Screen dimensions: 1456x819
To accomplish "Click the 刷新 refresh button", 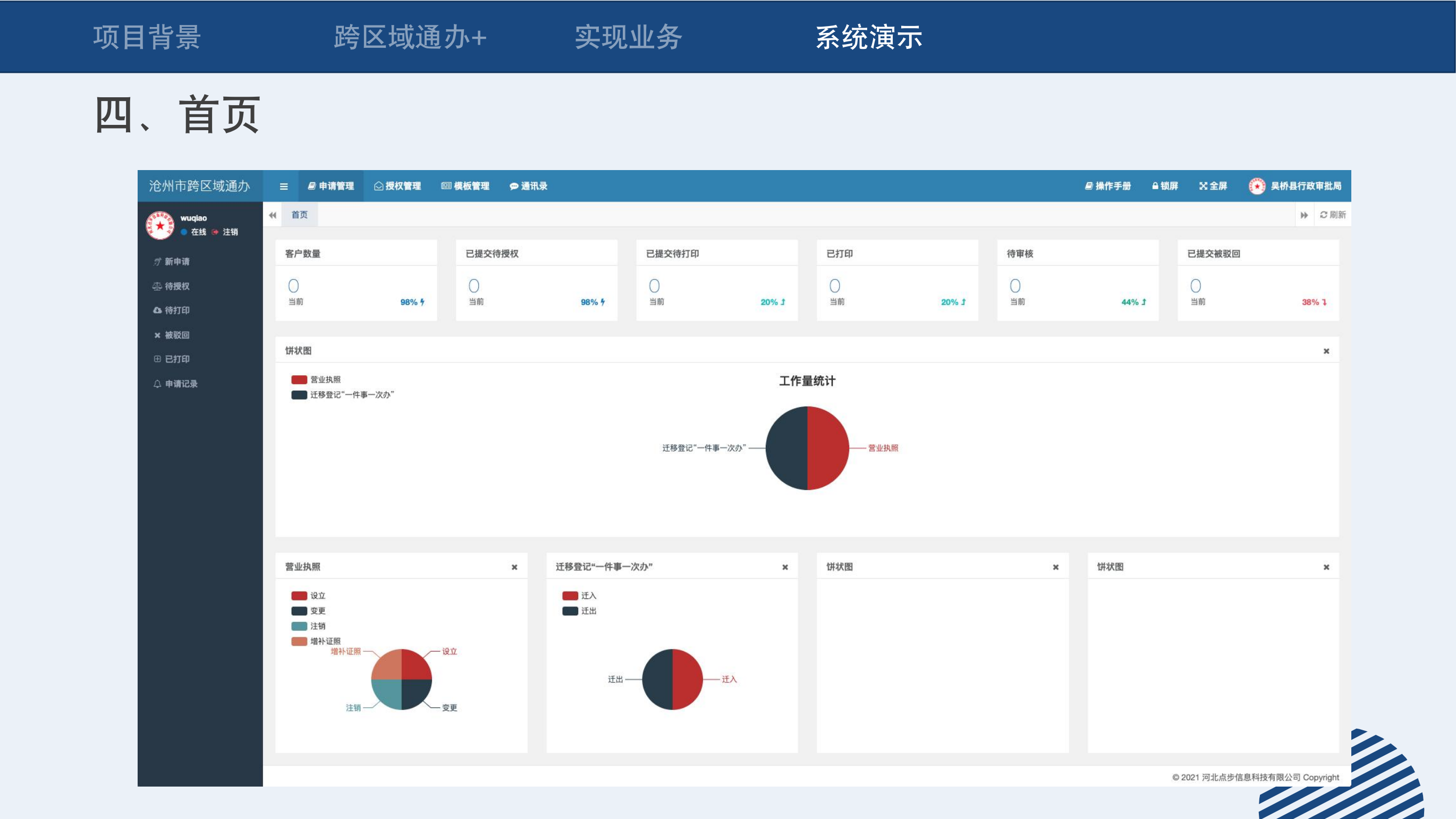I will (x=1332, y=215).
